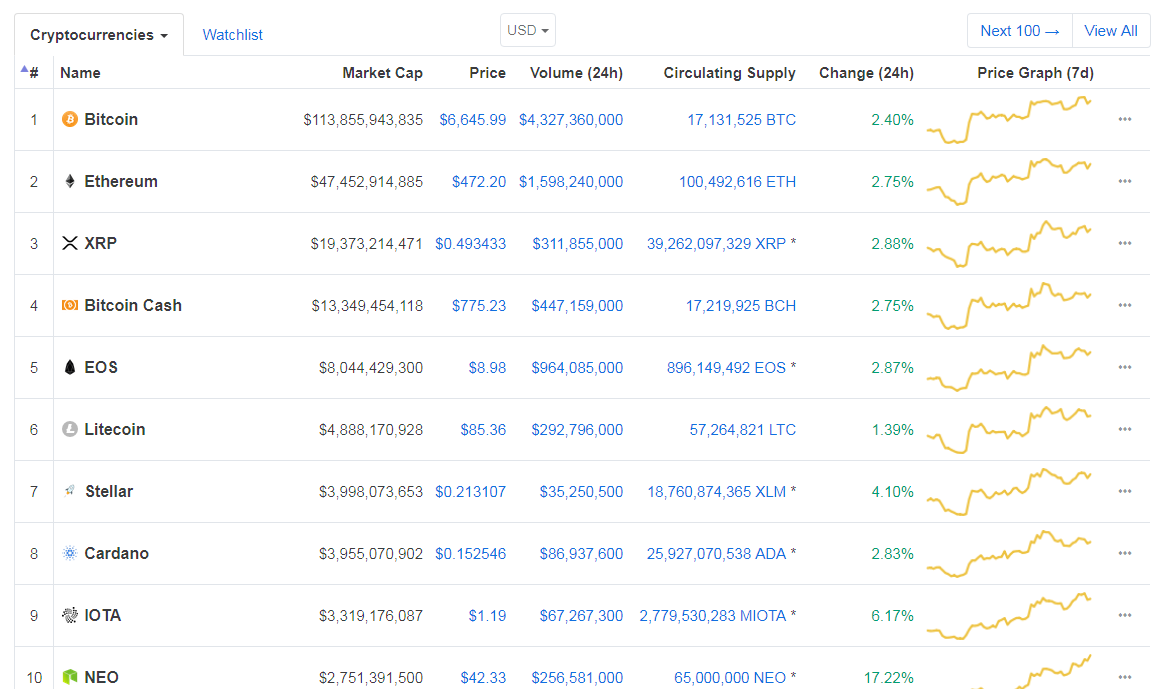Open the Bitcoin Cash name link
1154x689 pixels.
(132, 305)
